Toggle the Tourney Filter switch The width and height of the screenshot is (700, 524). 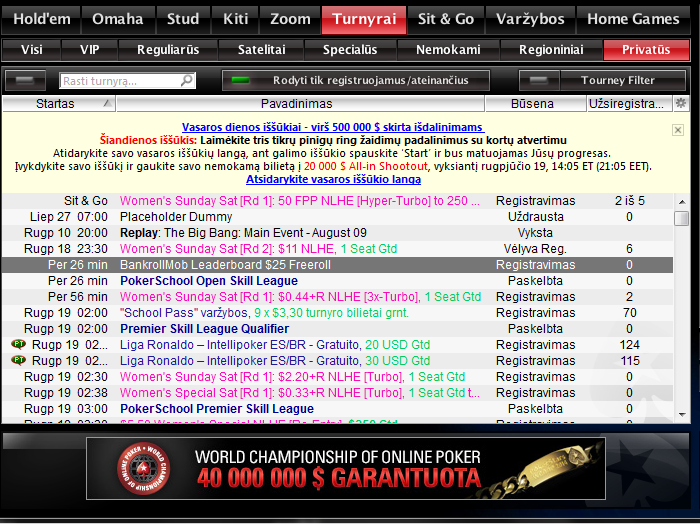539,80
